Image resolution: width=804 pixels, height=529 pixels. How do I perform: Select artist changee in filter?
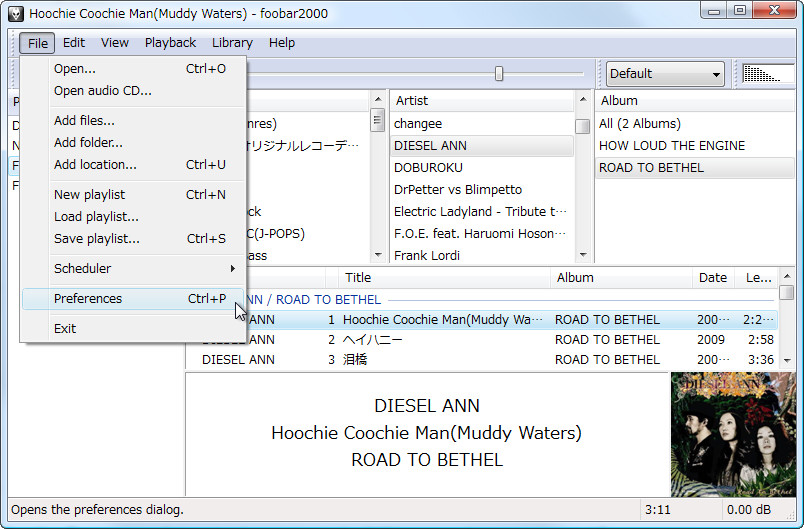pos(481,124)
